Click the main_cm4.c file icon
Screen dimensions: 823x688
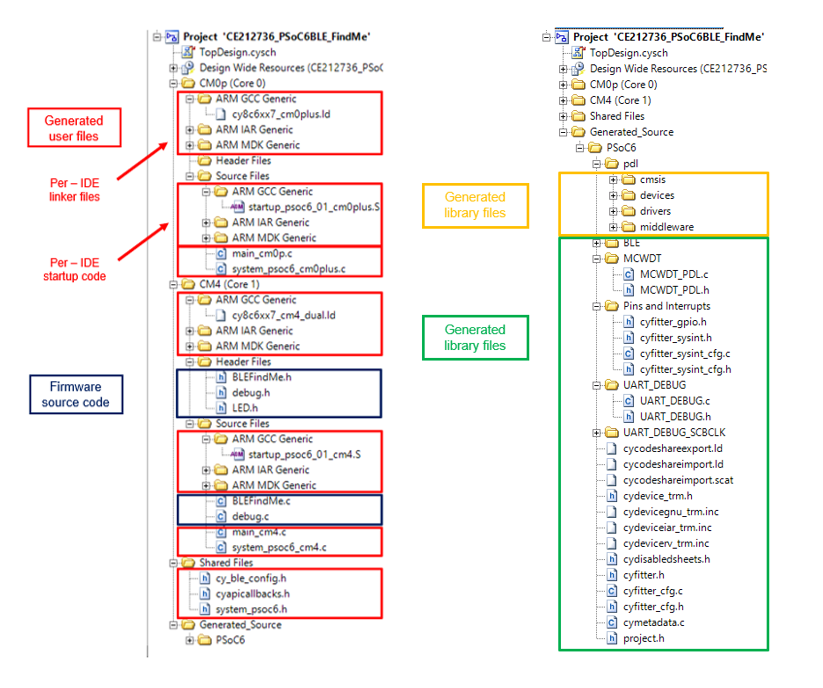point(221,532)
